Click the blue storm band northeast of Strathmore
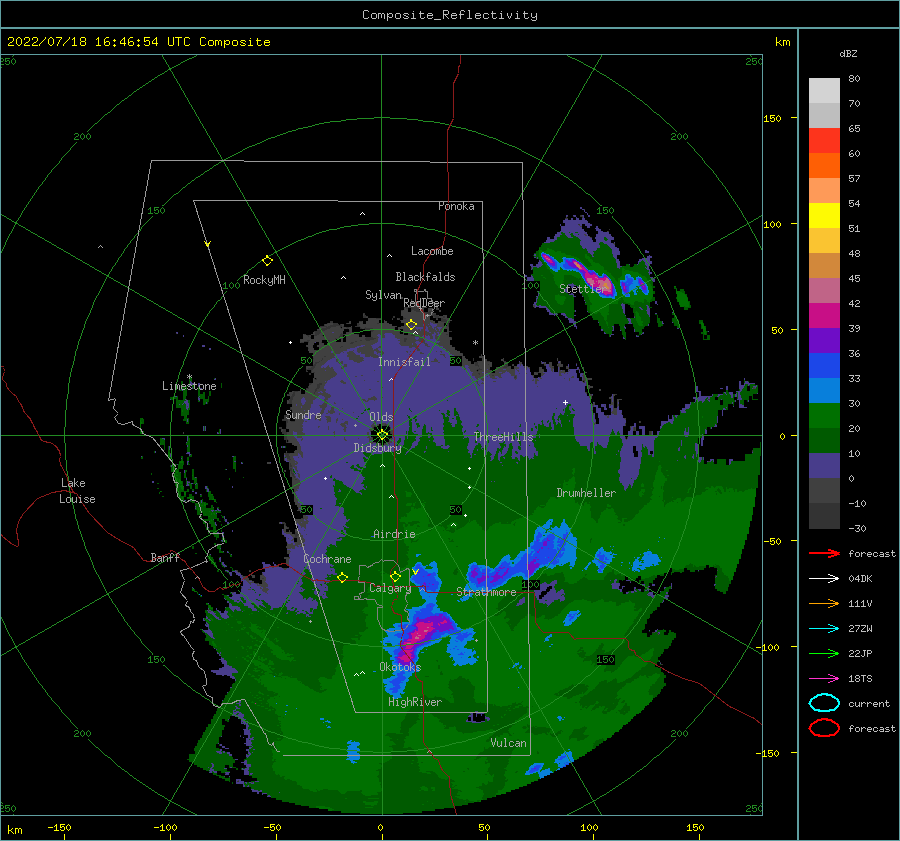 pyautogui.click(x=522, y=557)
